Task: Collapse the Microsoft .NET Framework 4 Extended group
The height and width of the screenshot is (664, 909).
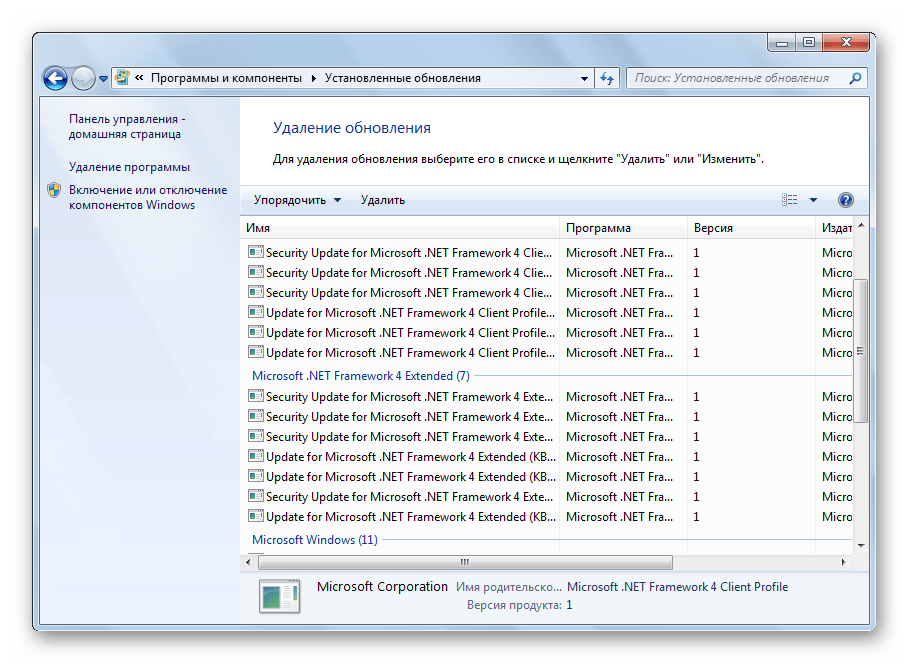Action: [x=360, y=376]
